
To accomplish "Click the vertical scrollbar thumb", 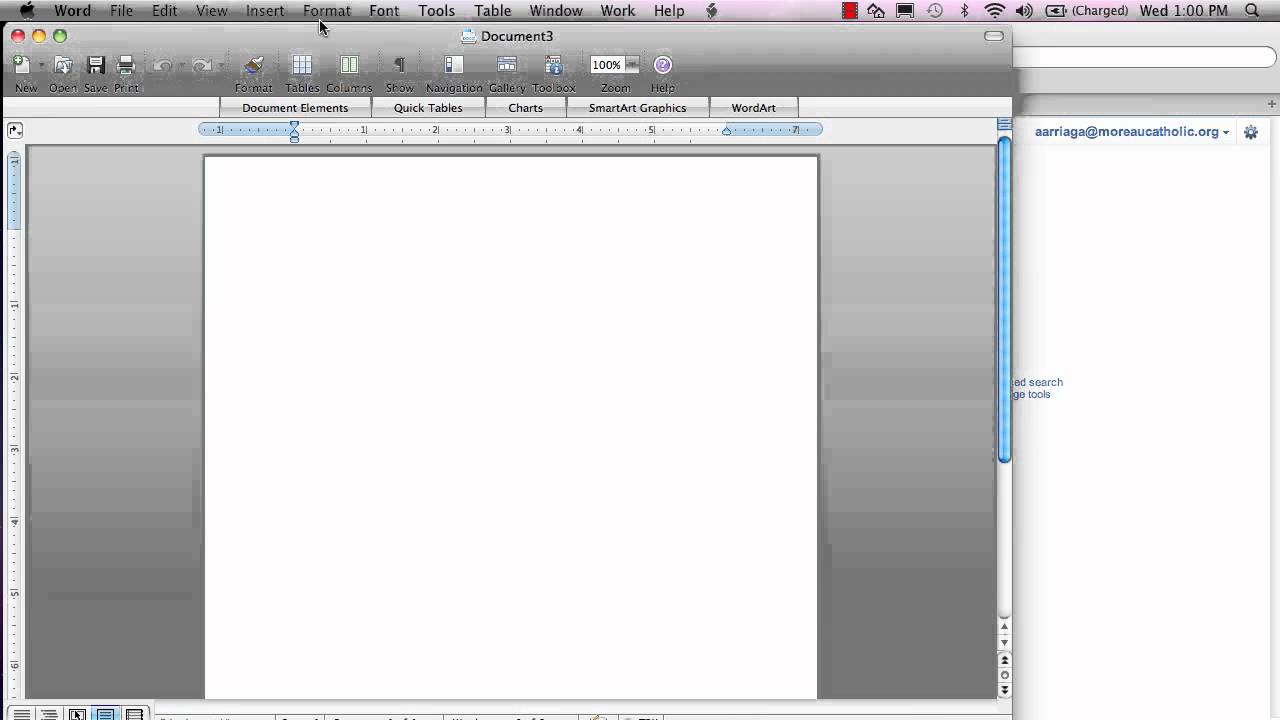I will (x=1004, y=298).
